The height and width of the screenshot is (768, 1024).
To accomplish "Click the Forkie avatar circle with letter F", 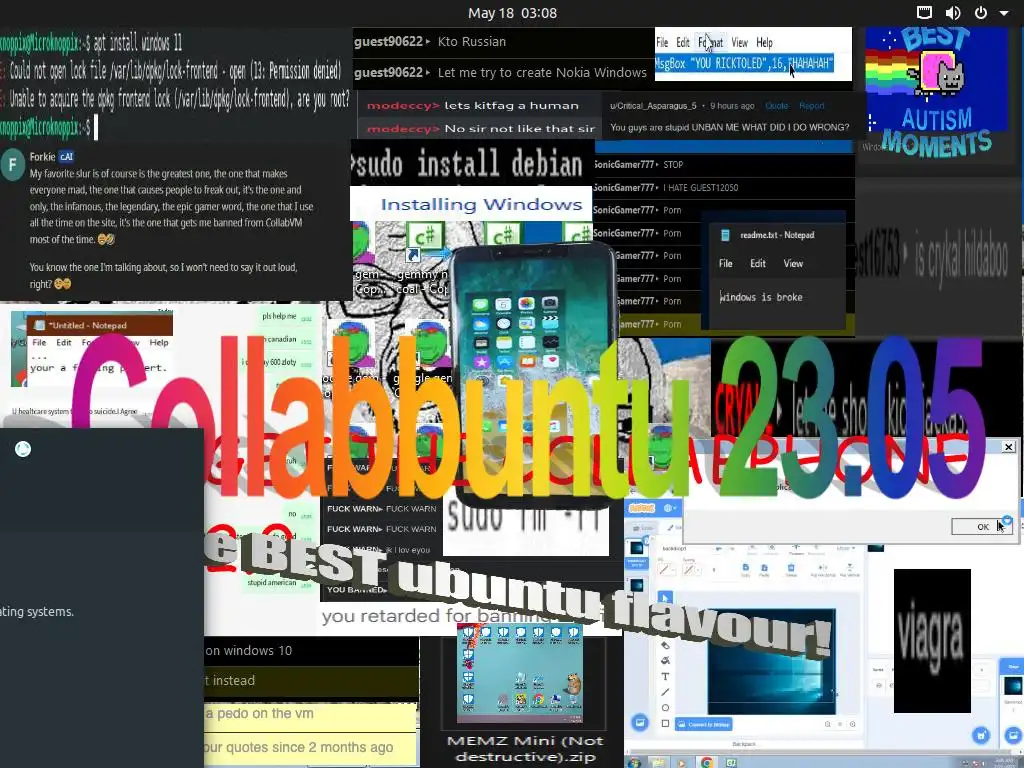I will (x=12, y=164).
